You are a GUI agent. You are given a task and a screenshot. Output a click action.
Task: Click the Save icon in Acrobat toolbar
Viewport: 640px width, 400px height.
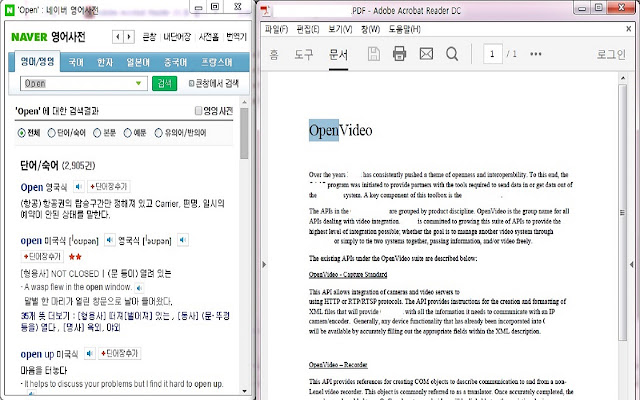373,54
